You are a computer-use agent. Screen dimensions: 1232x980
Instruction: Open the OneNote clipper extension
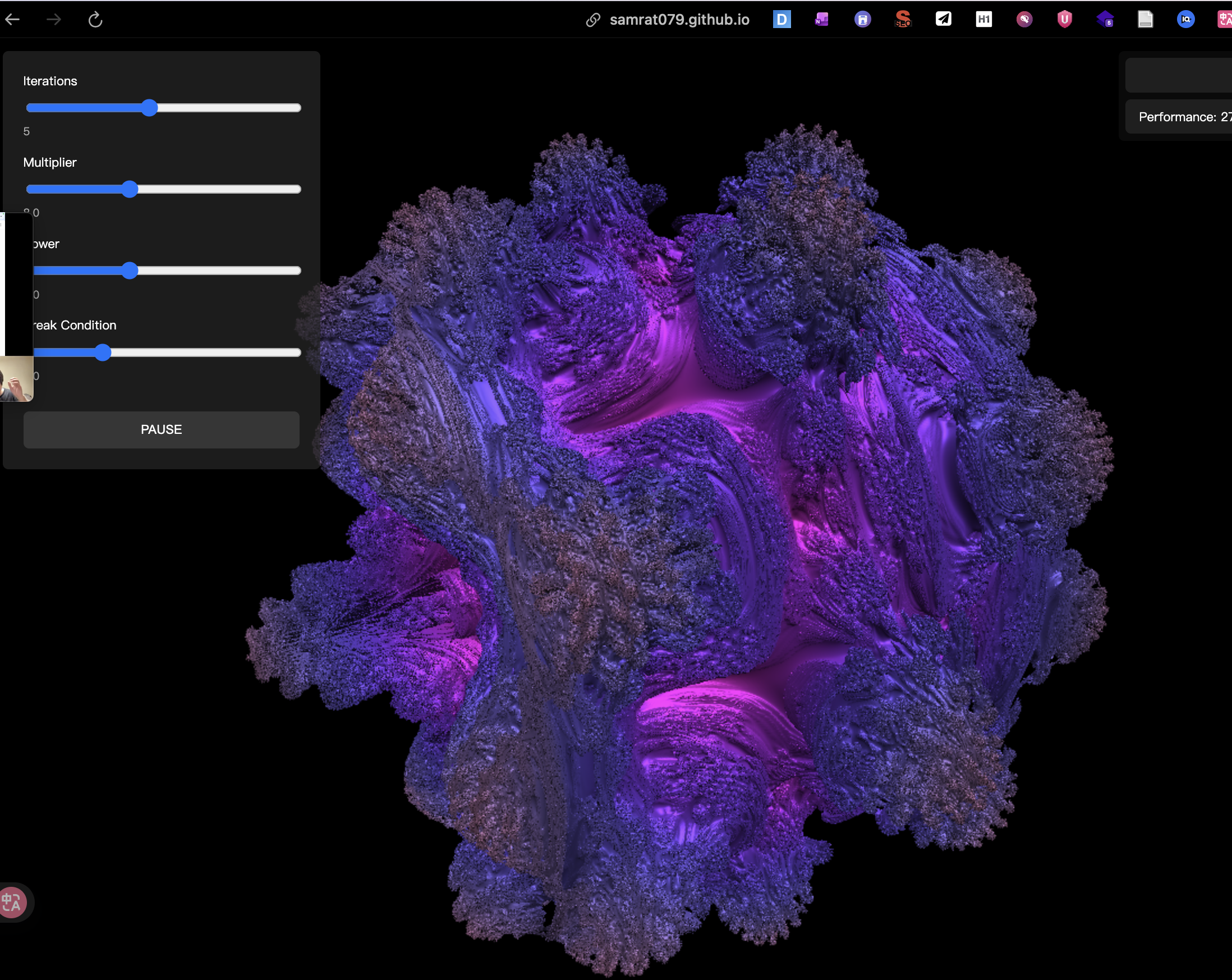822,20
